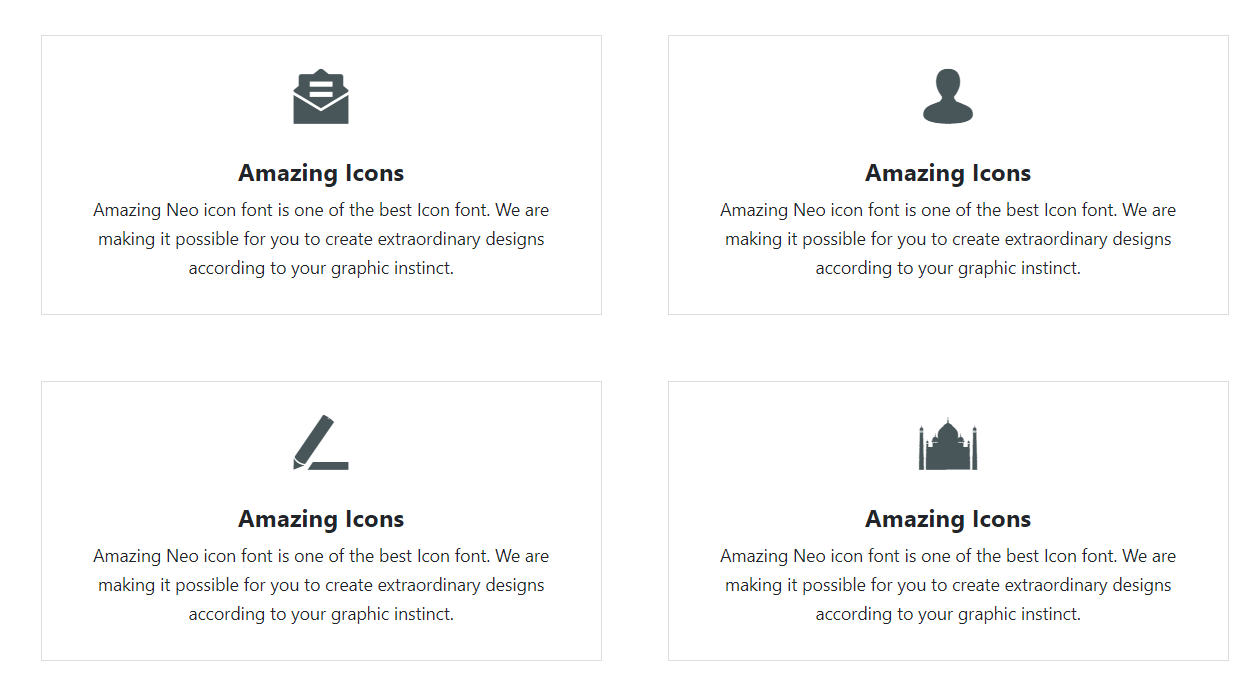Click Amazing Icons heading under pencil icon
The width and height of the screenshot is (1260, 700).
(x=321, y=519)
